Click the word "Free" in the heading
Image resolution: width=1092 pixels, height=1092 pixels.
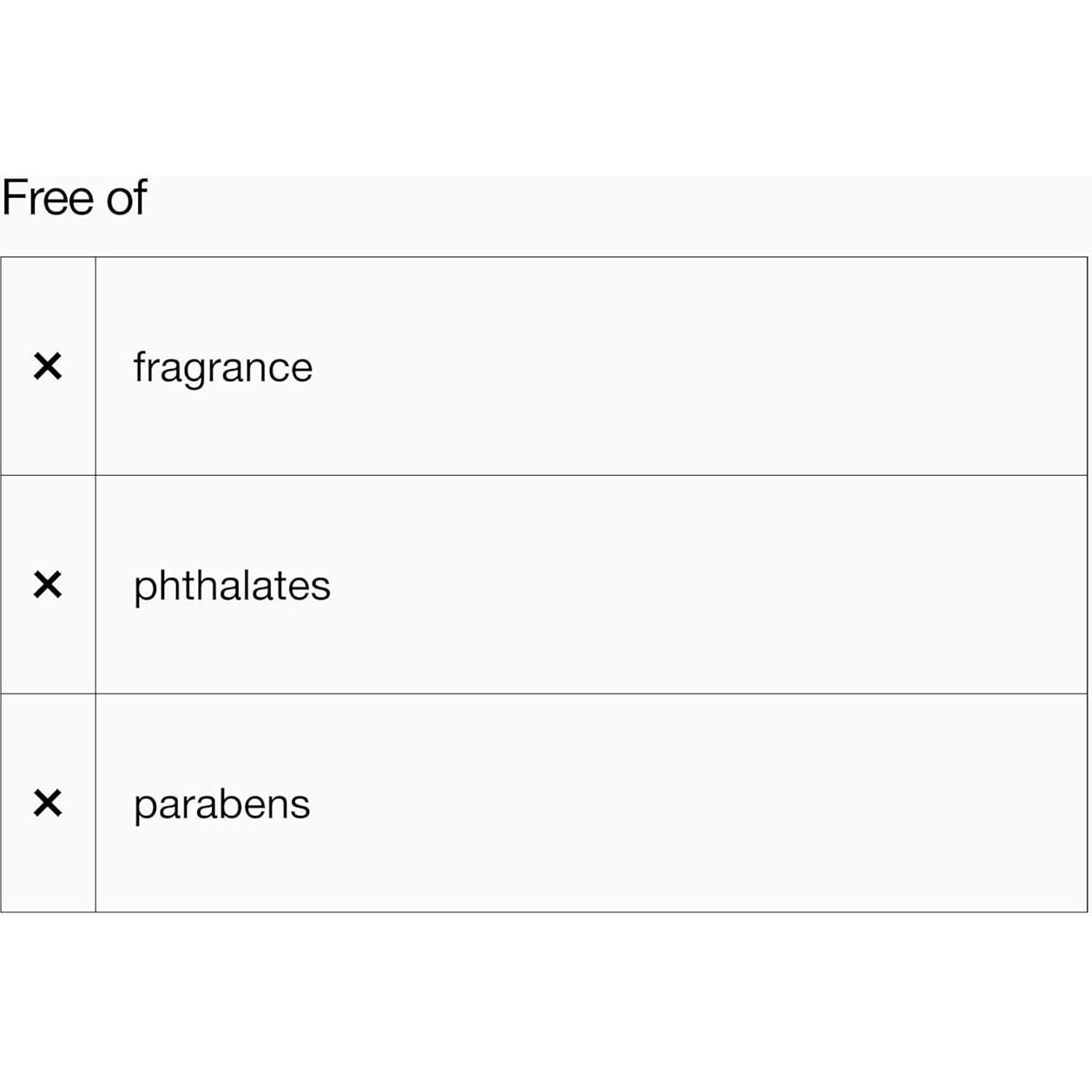coord(48,198)
